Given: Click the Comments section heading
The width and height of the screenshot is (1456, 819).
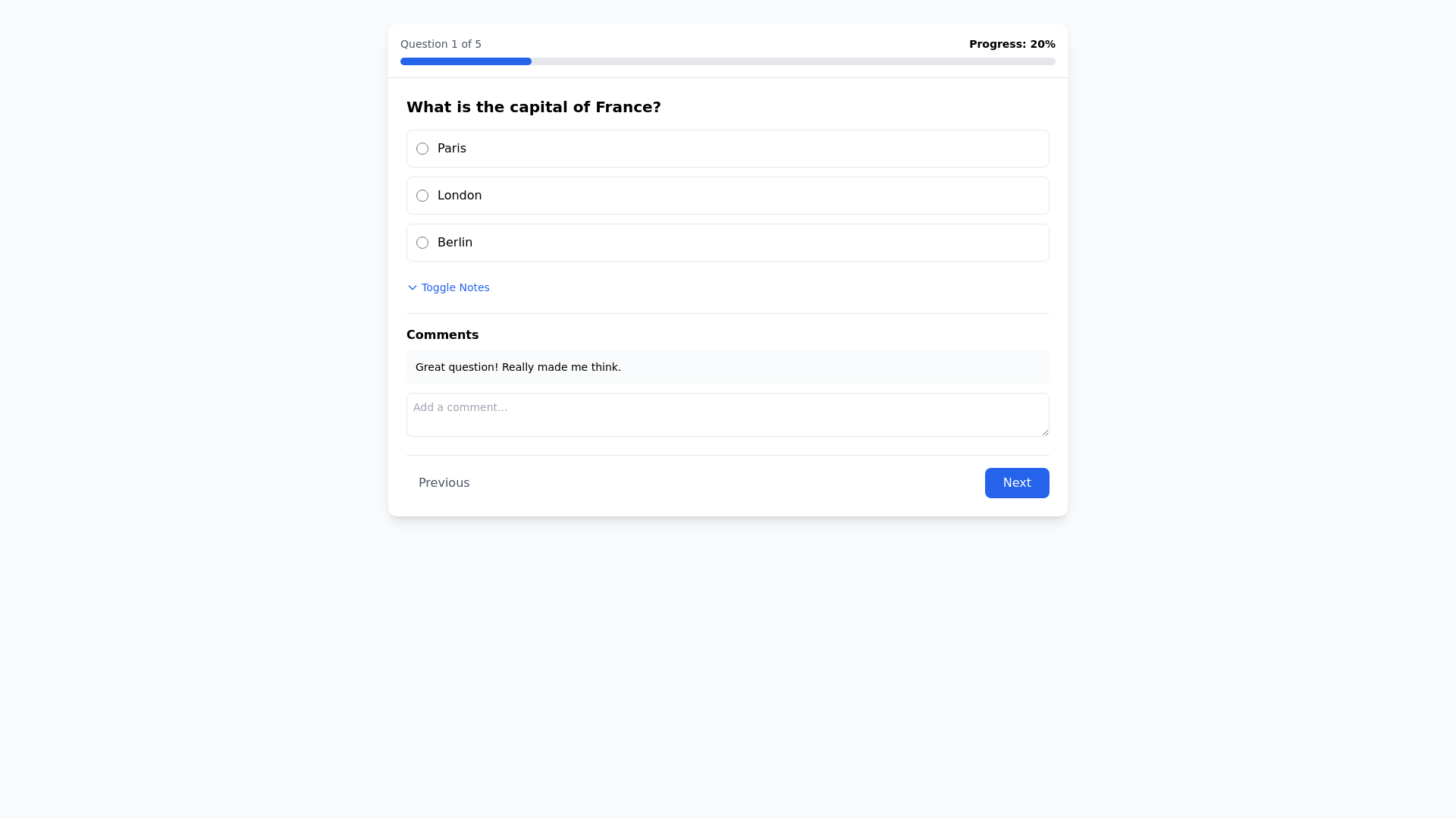Looking at the screenshot, I should 442,334.
